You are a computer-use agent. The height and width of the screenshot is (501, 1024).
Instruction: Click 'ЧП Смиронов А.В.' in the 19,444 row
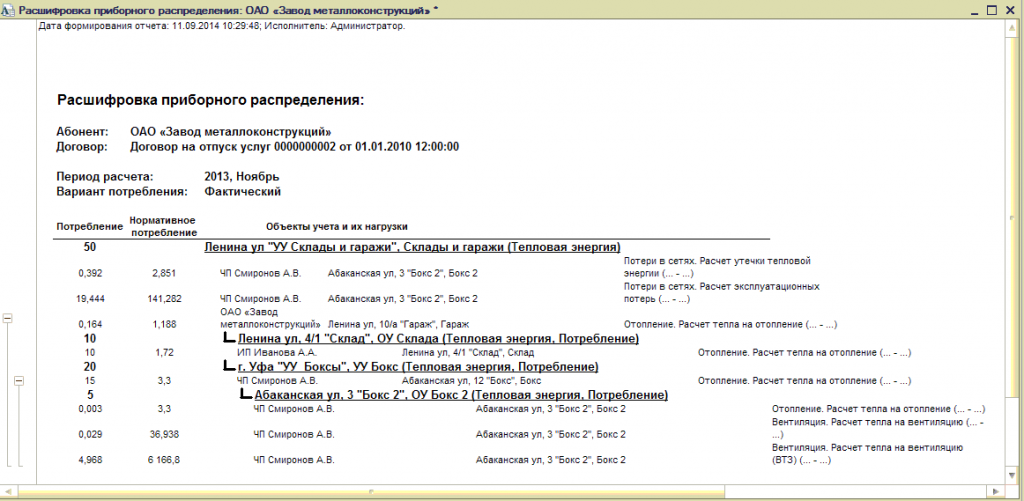260,299
